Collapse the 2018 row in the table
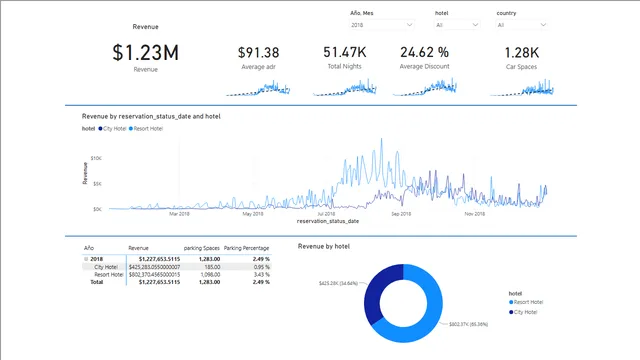Viewport: 640px width, 360px height. 86,259
